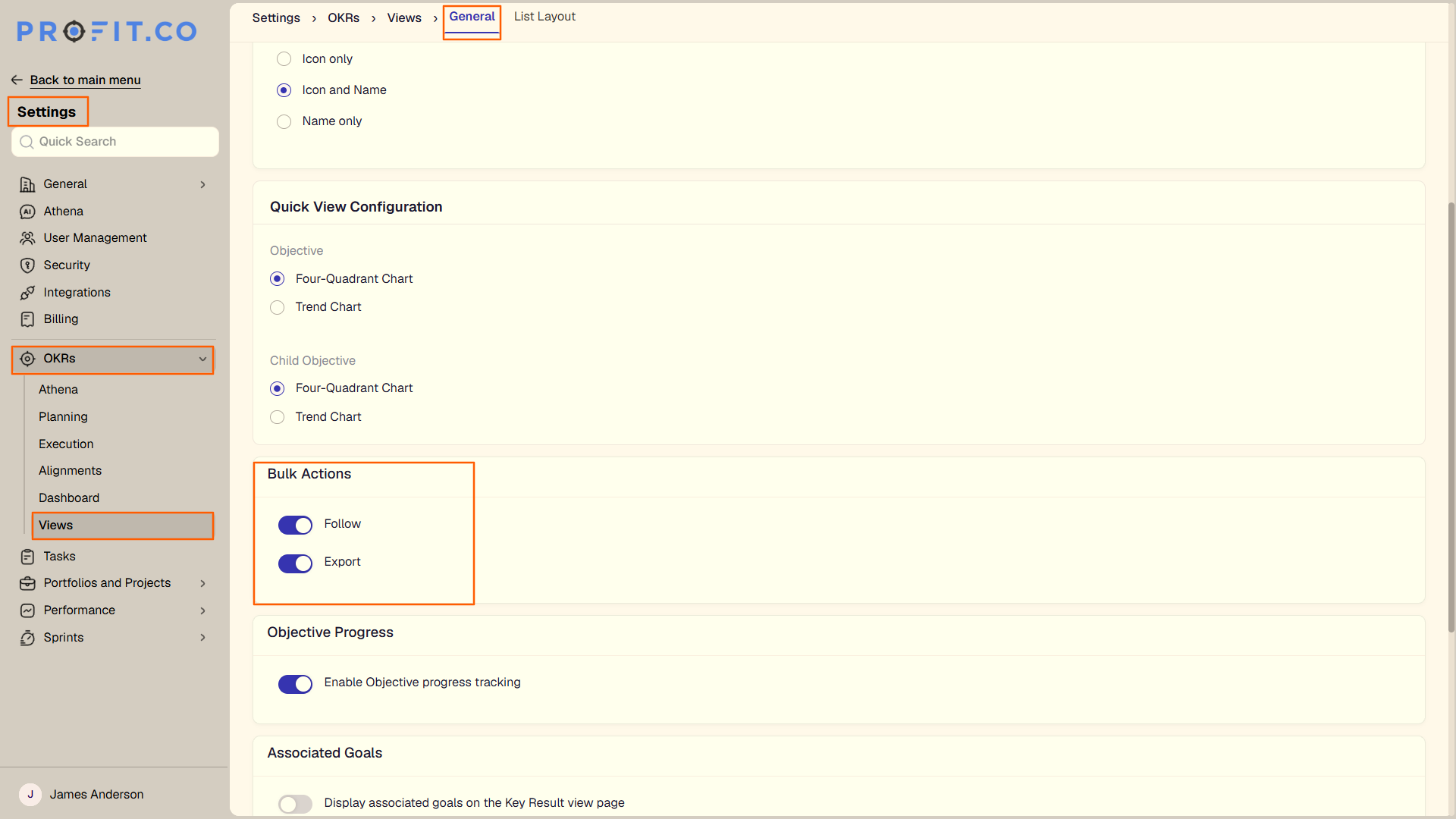Open Planning under OKRs
The image size is (1456, 819).
[x=63, y=417]
